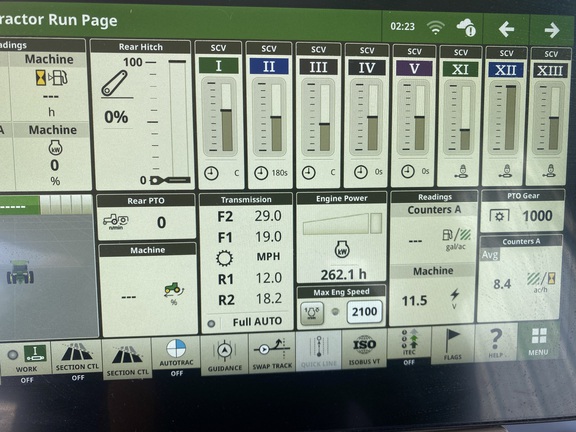Open the FLAGS shortcut

[x=453, y=345]
